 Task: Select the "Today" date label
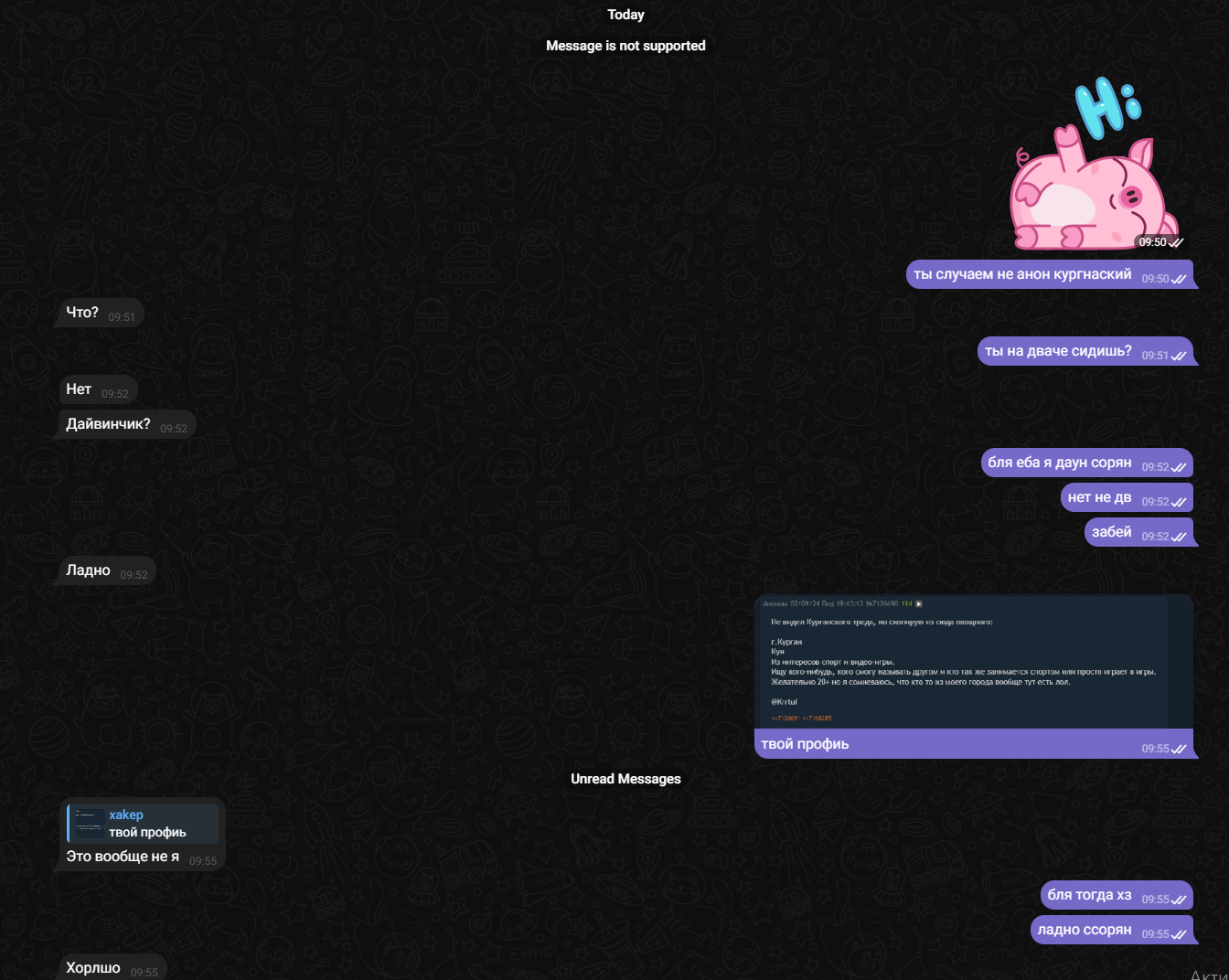pyautogui.click(x=625, y=15)
